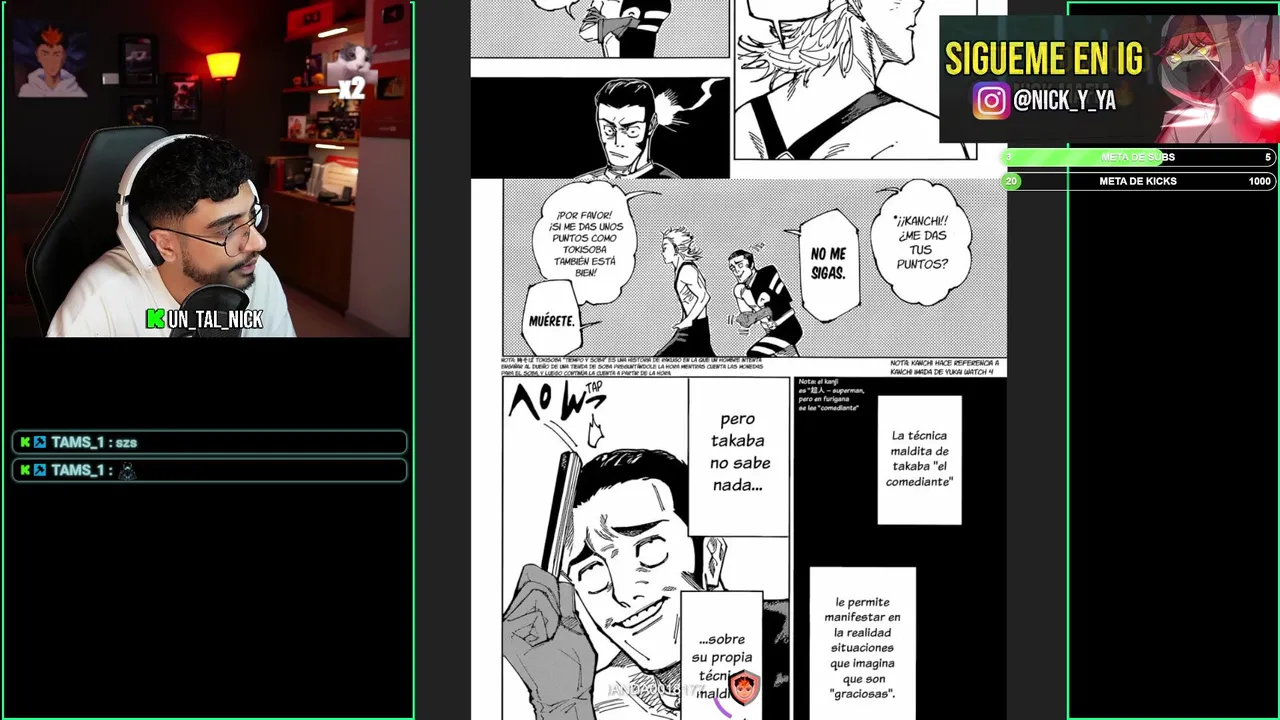1280x720 pixels.
Task: Click the avatar picture above the webcam
Action: tap(51, 60)
